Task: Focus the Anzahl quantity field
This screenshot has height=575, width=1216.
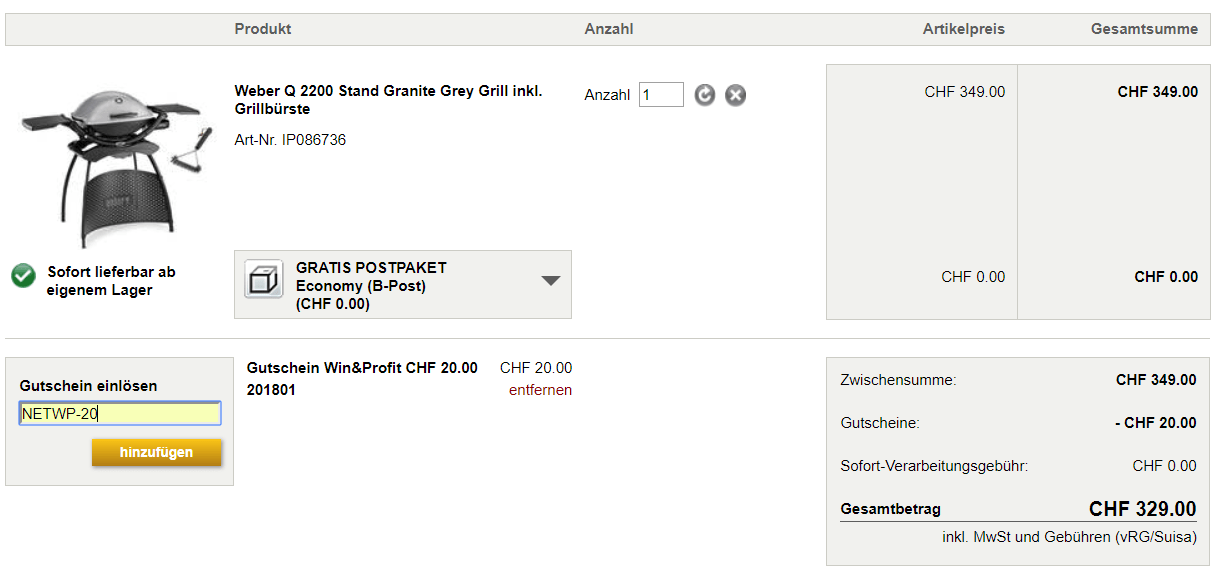Action: coord(661,95)
